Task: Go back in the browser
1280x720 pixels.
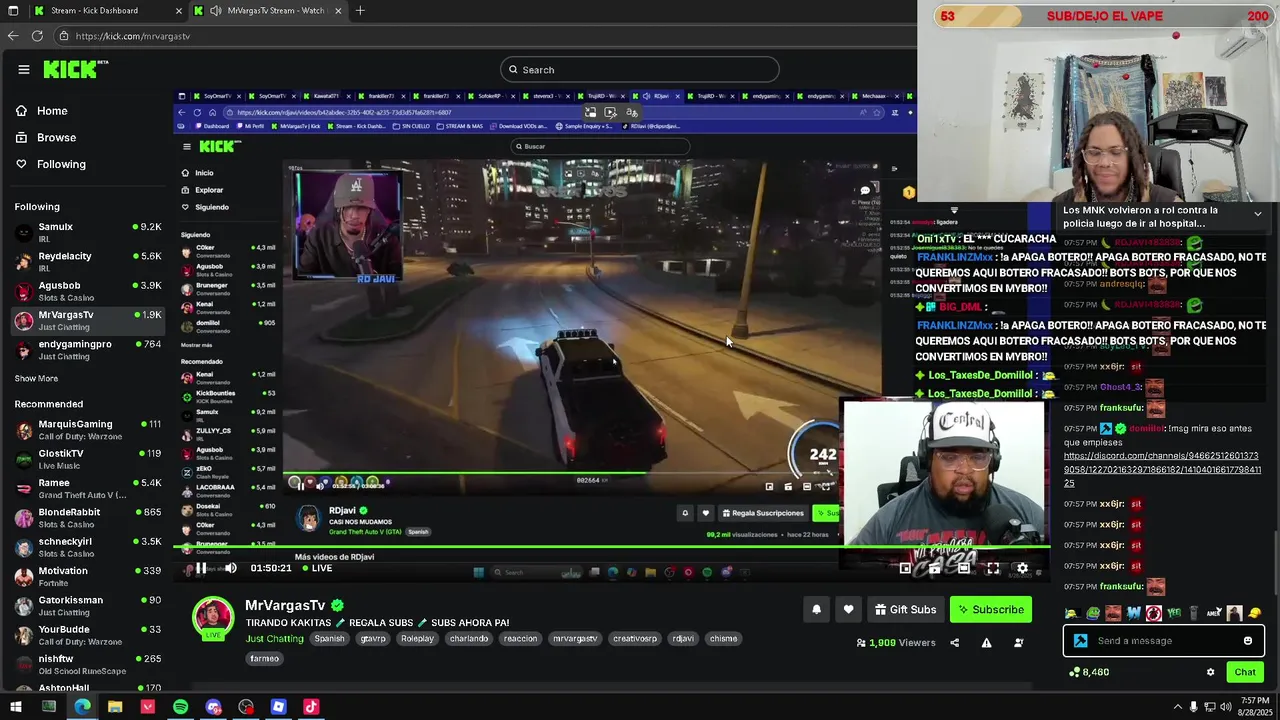Action: (13, 36)
